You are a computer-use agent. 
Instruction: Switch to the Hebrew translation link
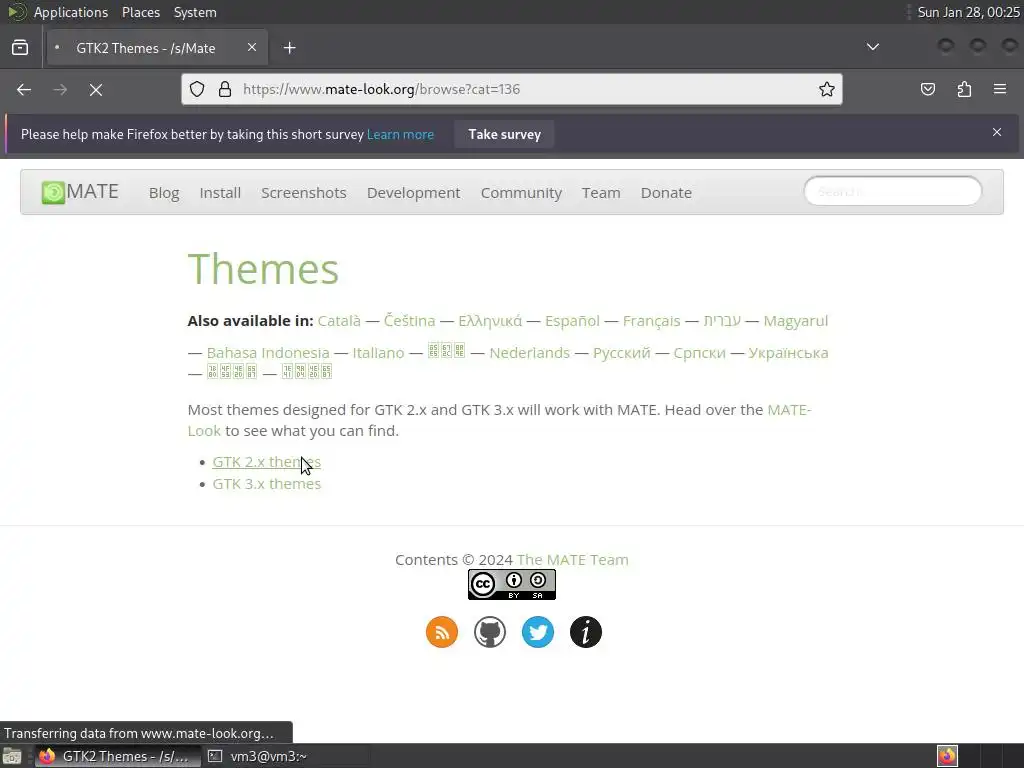(722, 321)
